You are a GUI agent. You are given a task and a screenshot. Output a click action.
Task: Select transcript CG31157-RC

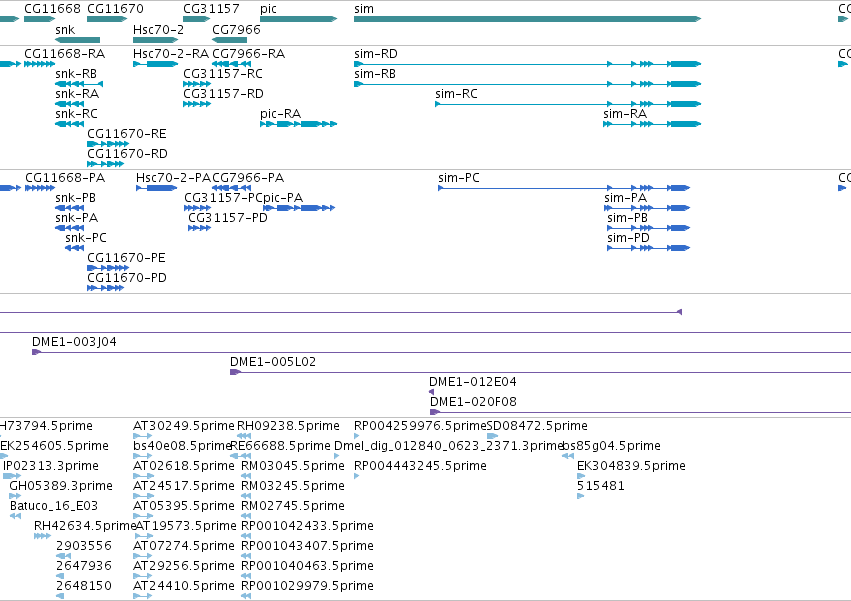[x=197, y=84]
